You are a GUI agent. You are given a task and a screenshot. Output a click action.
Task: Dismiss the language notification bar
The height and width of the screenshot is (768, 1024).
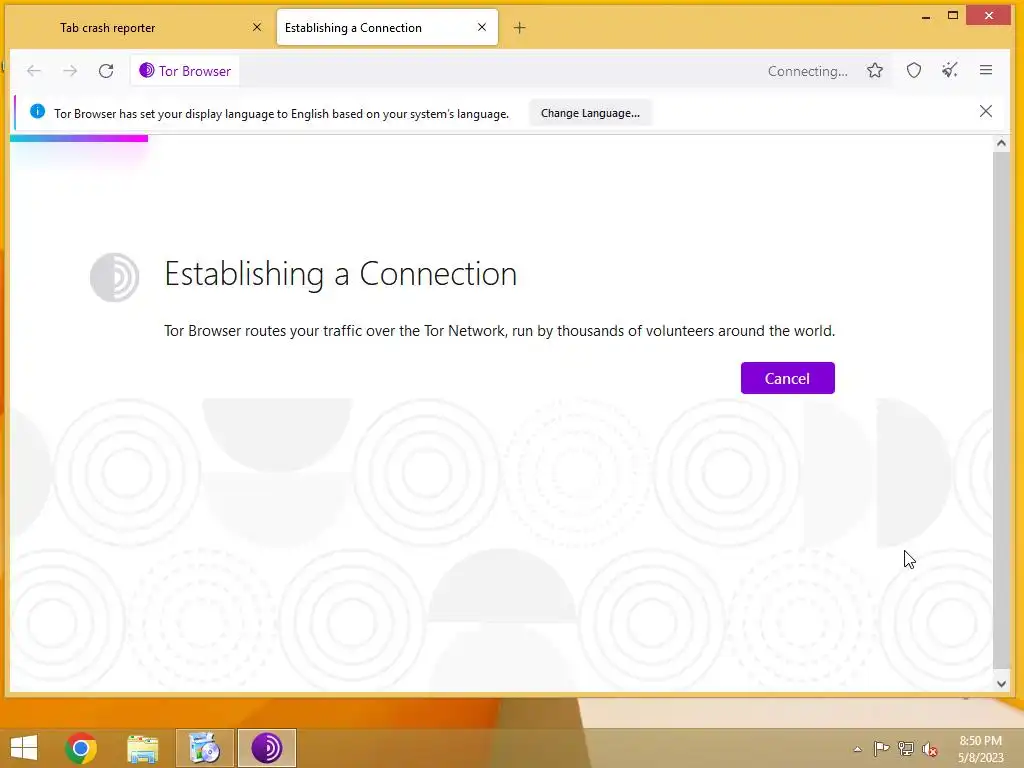986,112
